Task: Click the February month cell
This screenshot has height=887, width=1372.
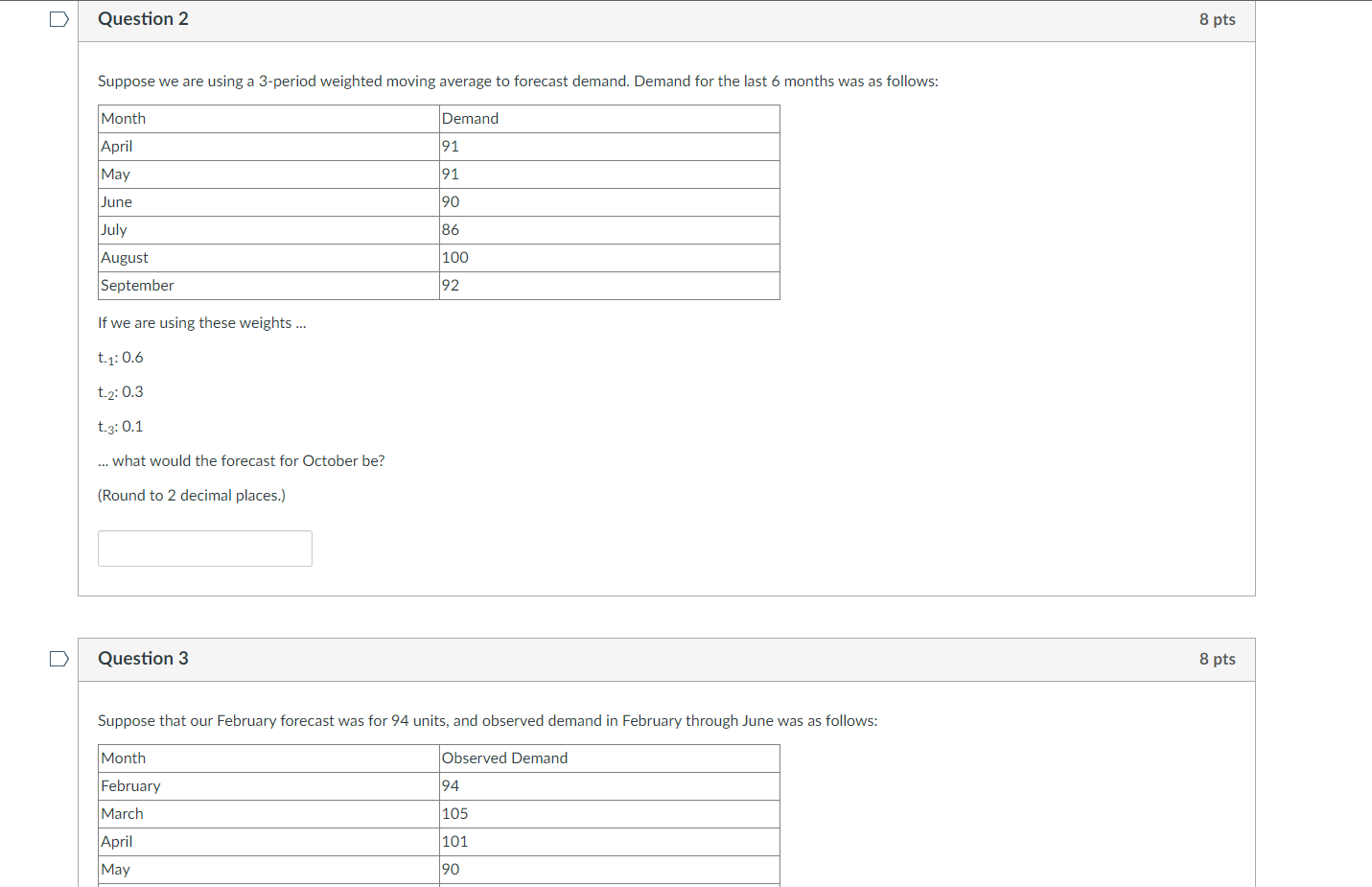Action: 268,786
